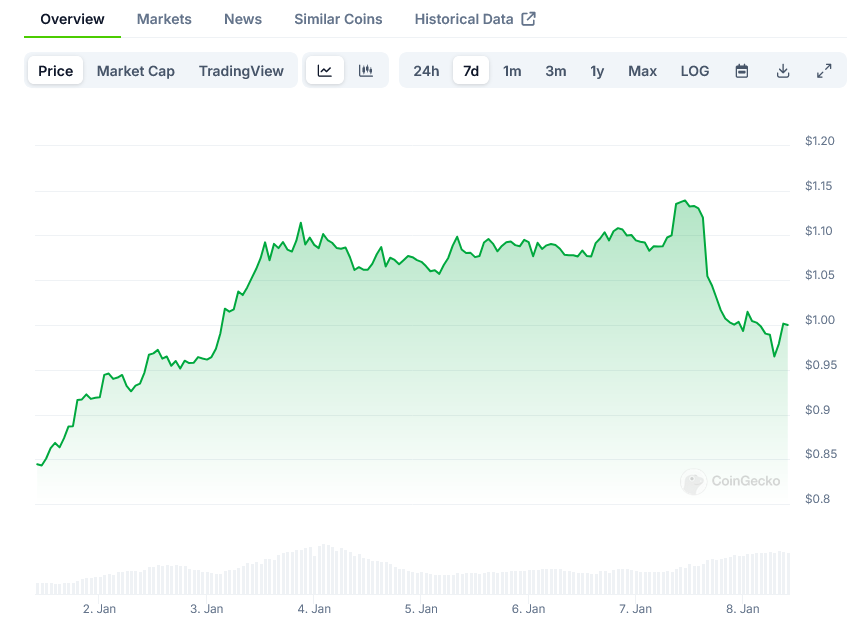Select the Price chart mode

pos(56,71)
